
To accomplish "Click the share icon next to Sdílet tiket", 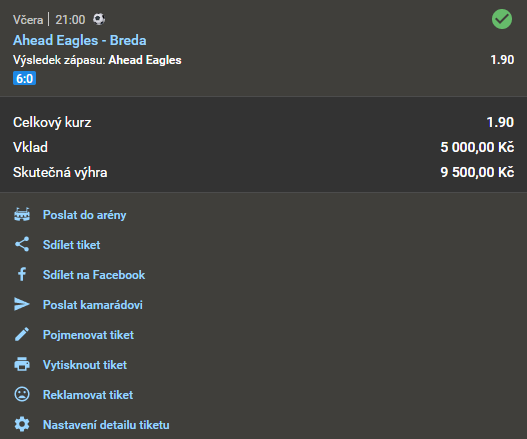I will (22, 244).
